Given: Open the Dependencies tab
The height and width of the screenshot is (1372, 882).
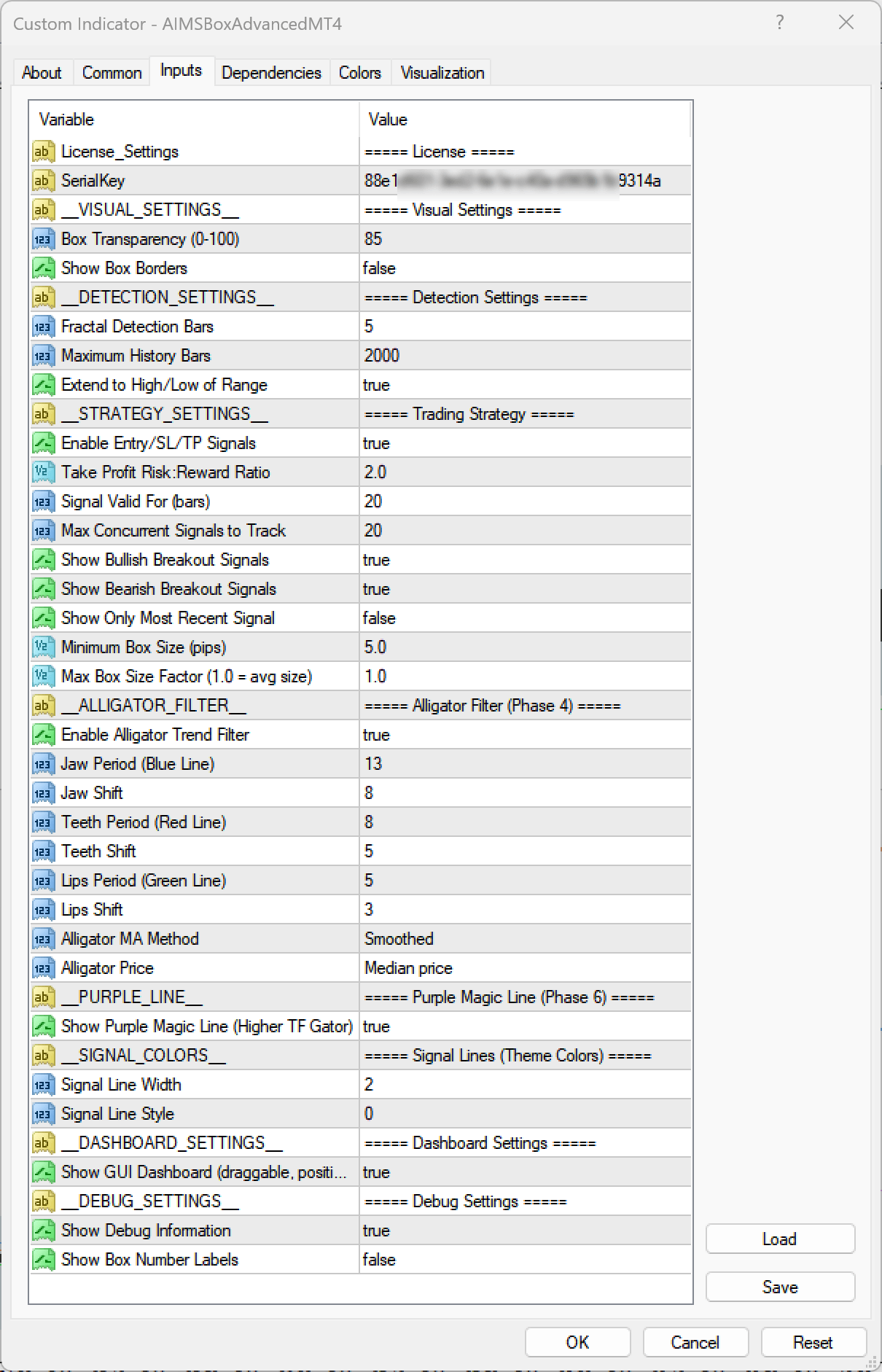Looking at the screenshot, I should 271,73.
